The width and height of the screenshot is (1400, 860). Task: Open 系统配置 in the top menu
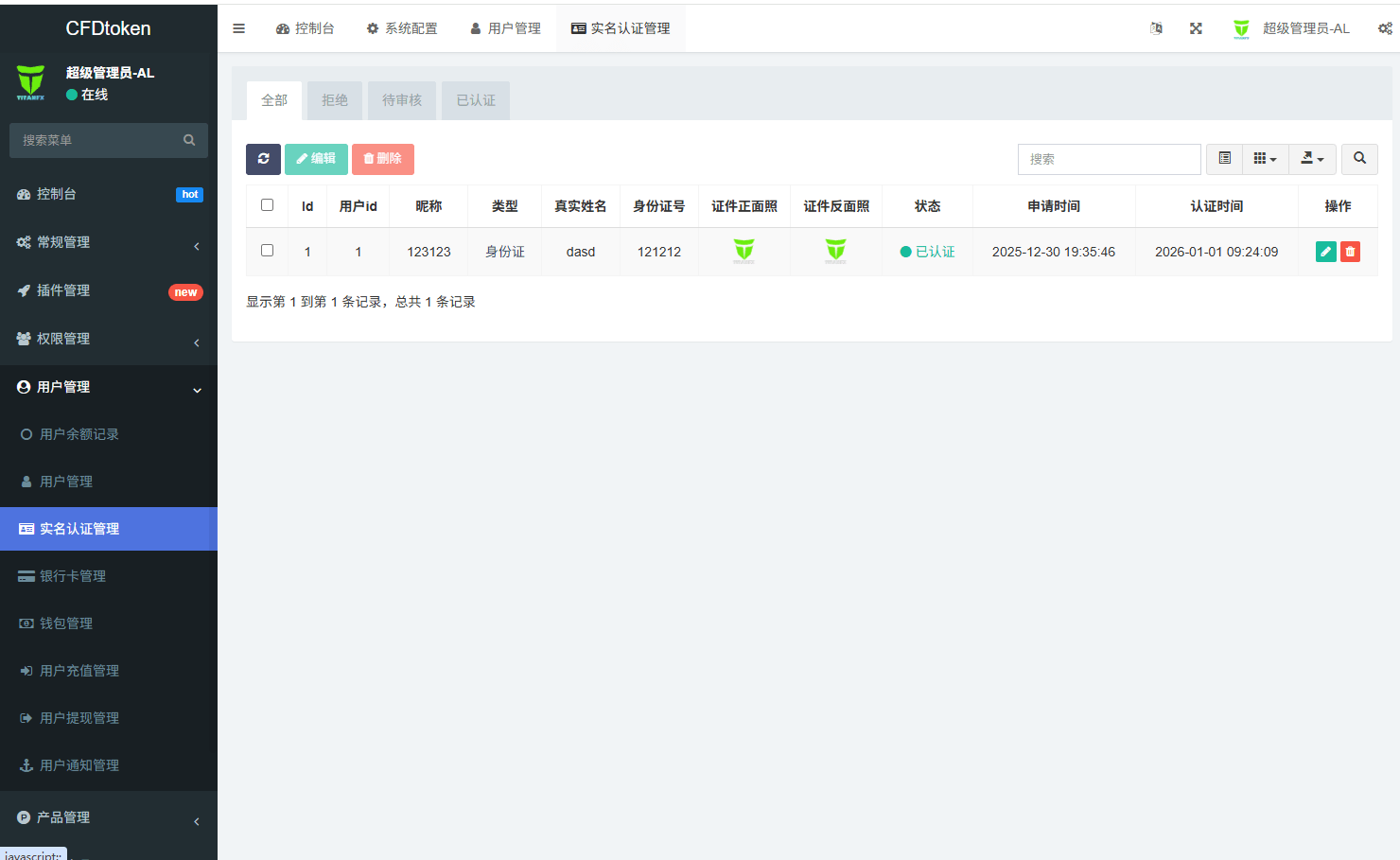[x=402, y=28]
